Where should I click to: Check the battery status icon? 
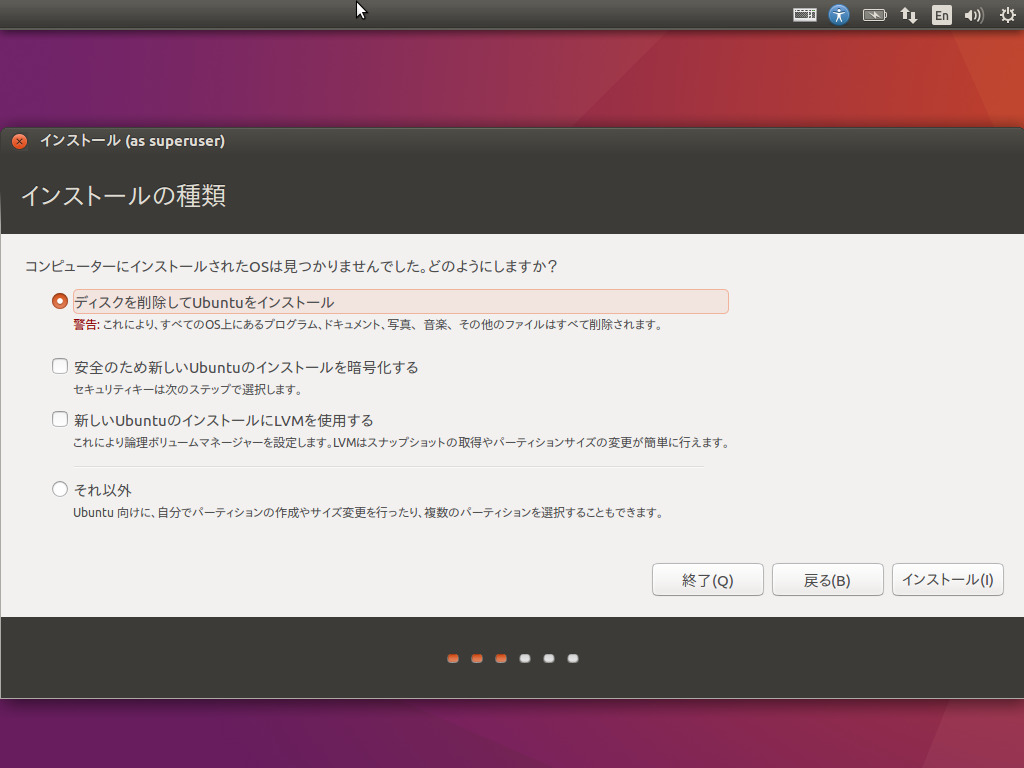tap(874, 14)
